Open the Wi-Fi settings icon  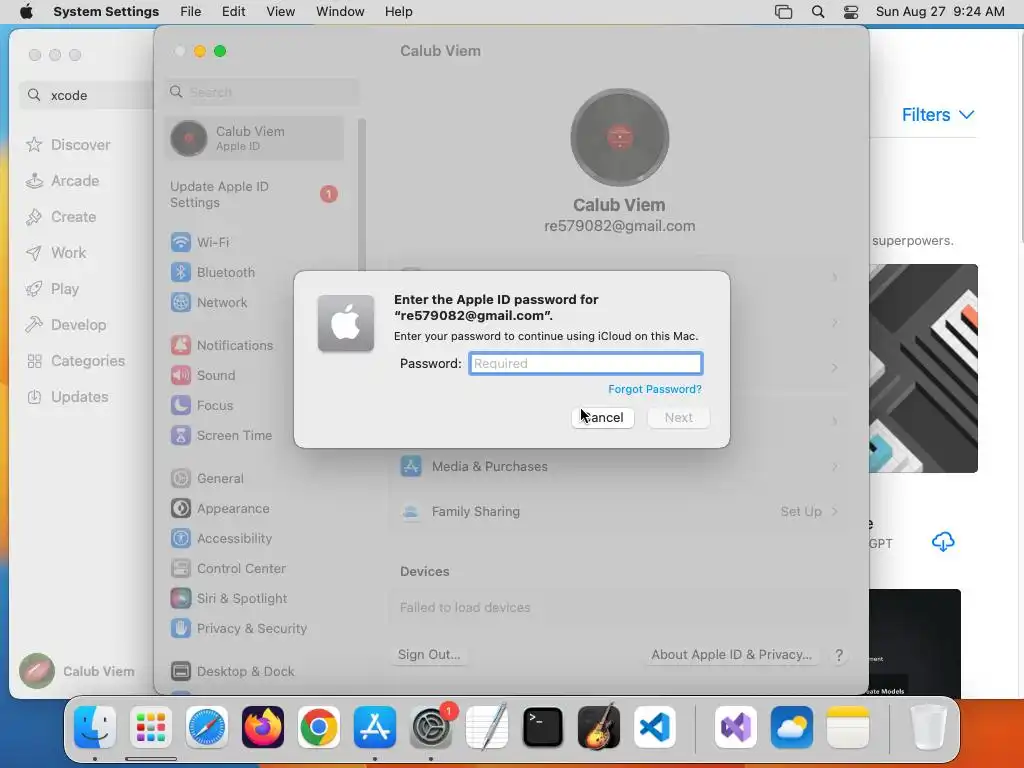click(x=181, y=242)
